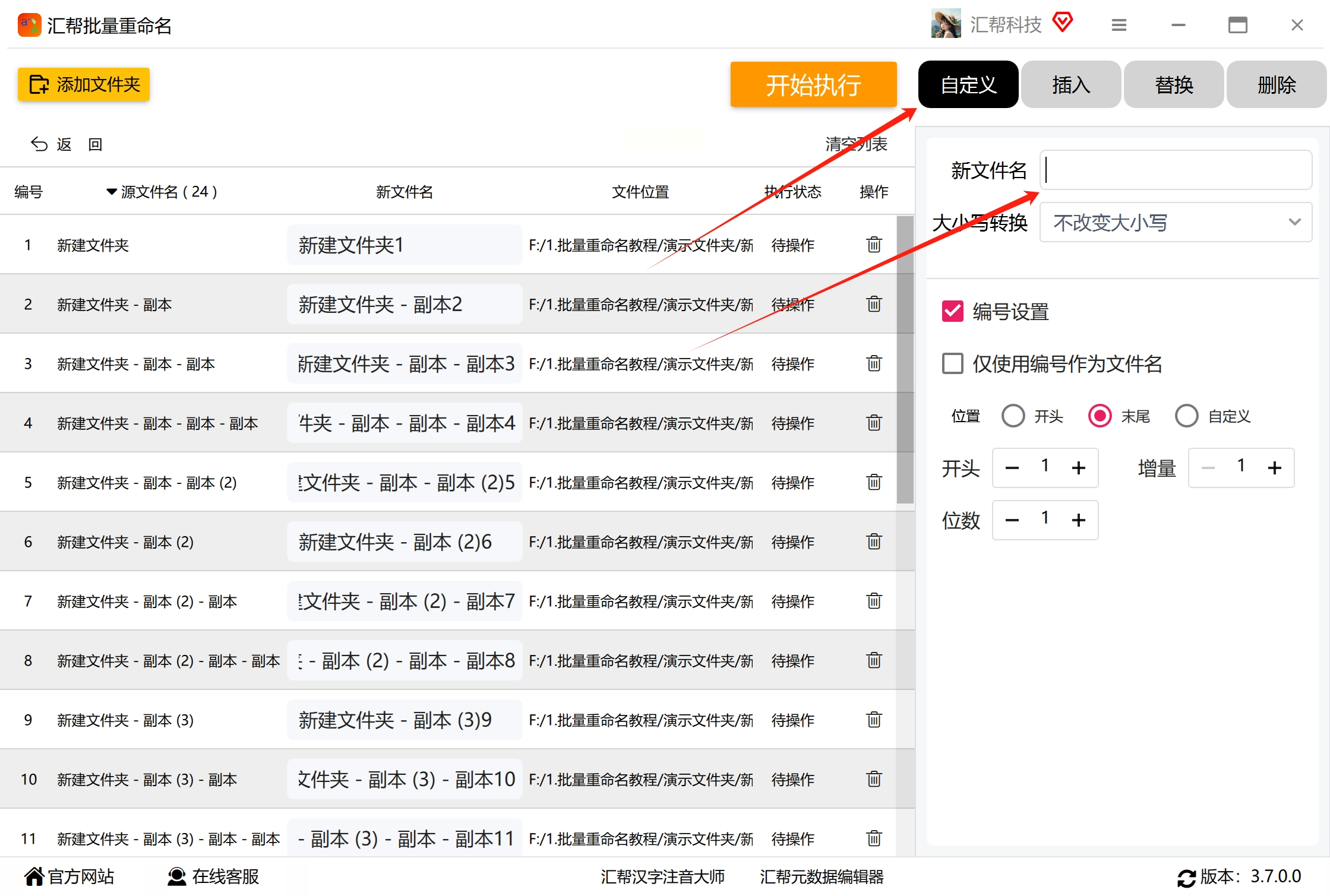
Task: Select the 开头 position radio button
Action: click(1013, 416)
